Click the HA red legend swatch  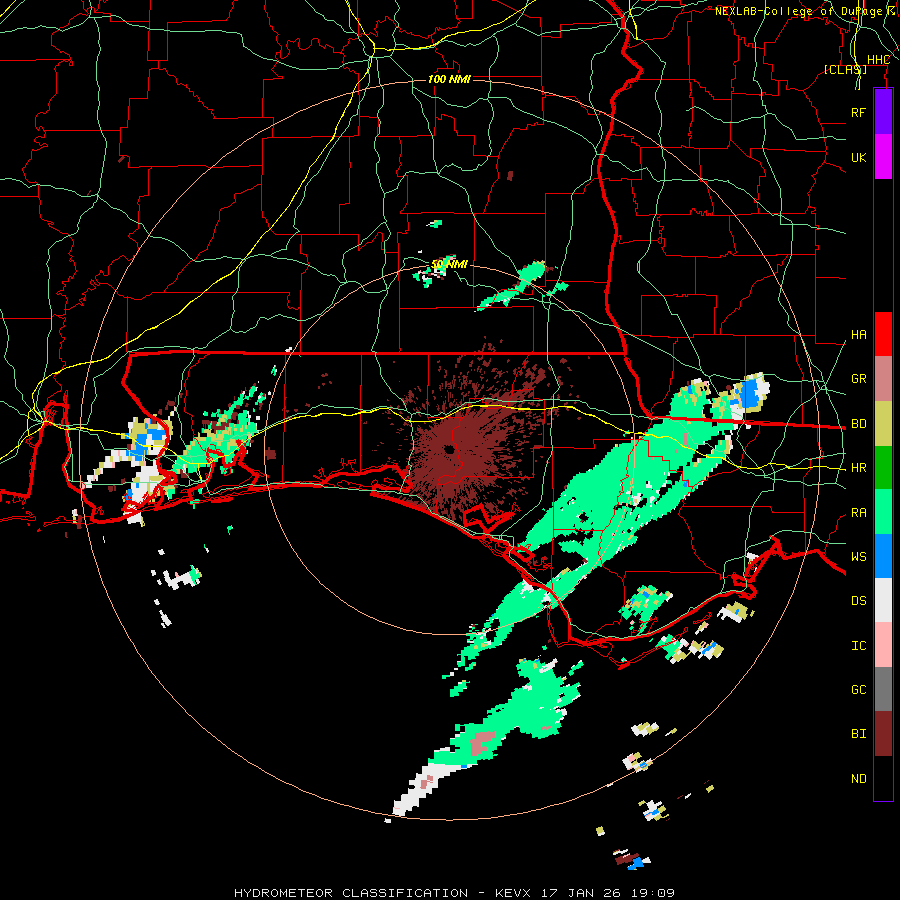pyautogui.click(x=883, y=334)
